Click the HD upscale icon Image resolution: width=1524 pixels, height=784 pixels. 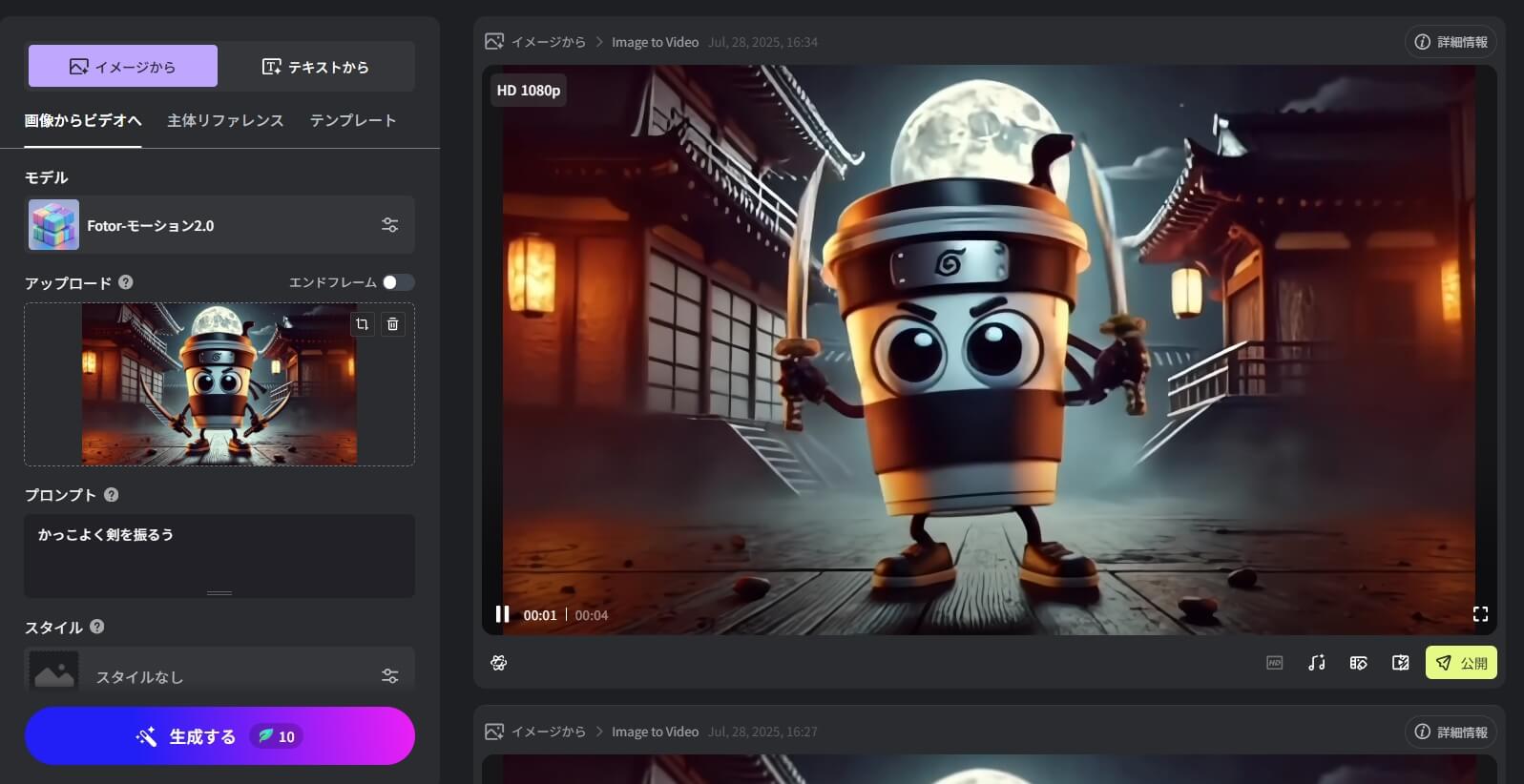click(x=1274, y=663)
